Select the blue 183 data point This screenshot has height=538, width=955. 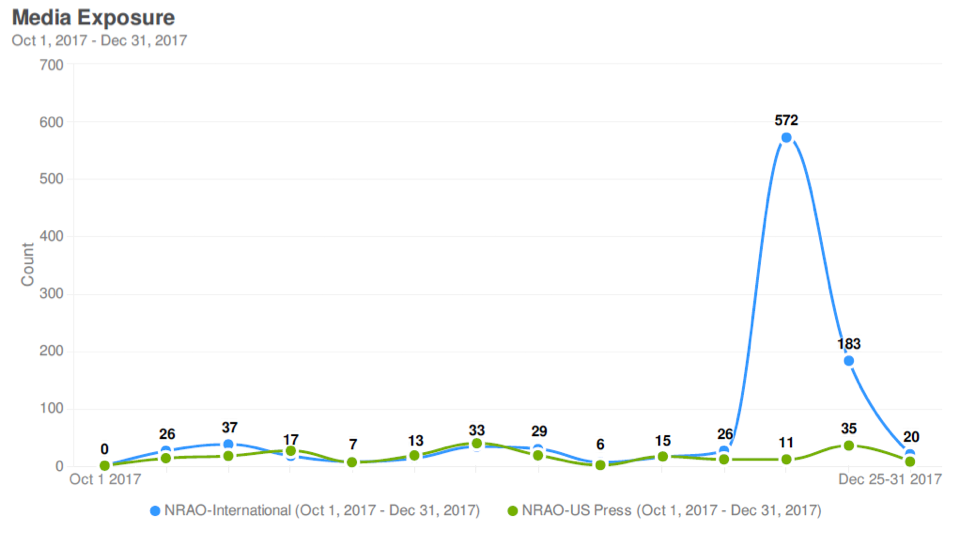pyautogui.click(x=849, y=361)
